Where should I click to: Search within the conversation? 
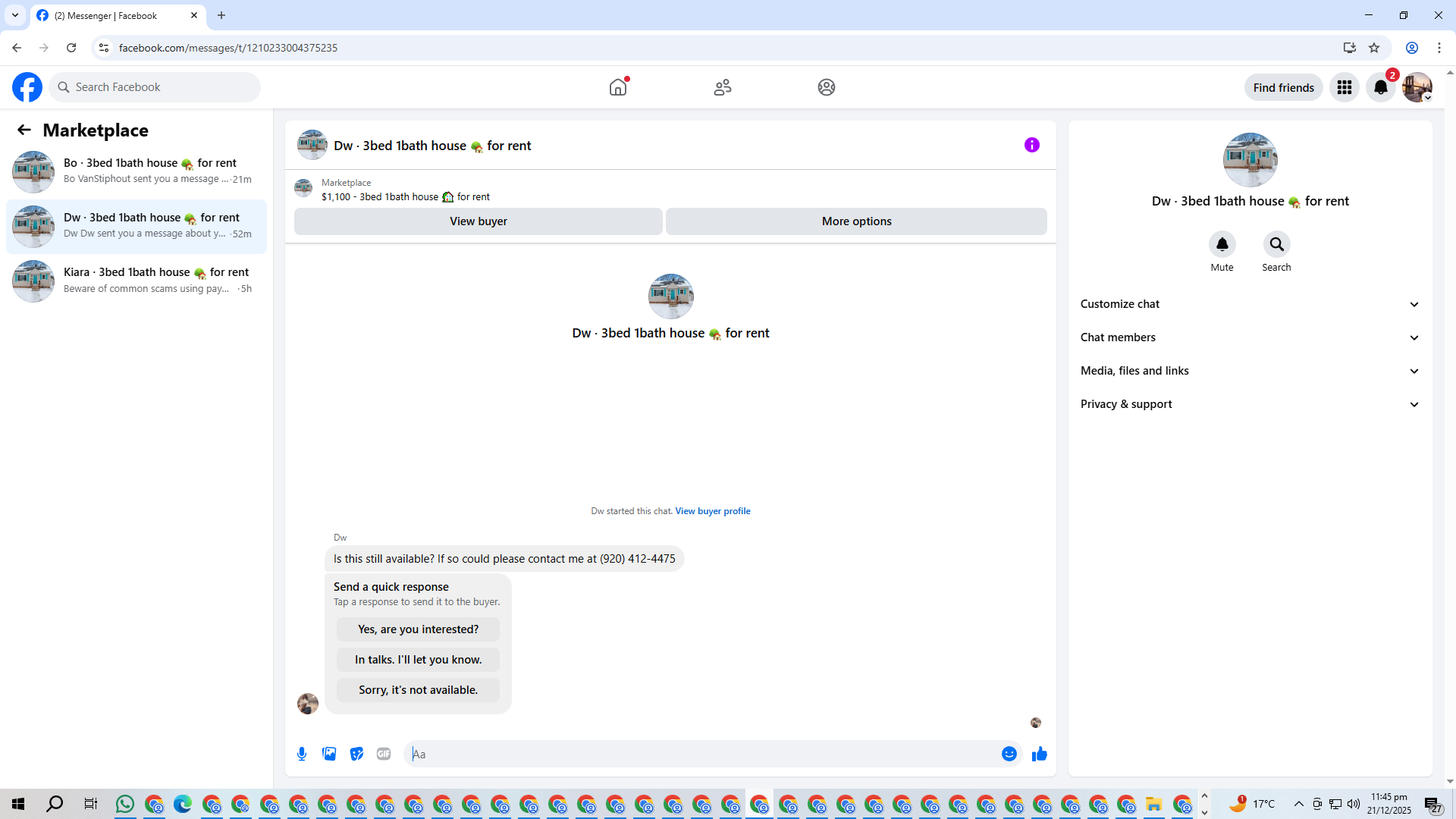tap(1277, 244)
